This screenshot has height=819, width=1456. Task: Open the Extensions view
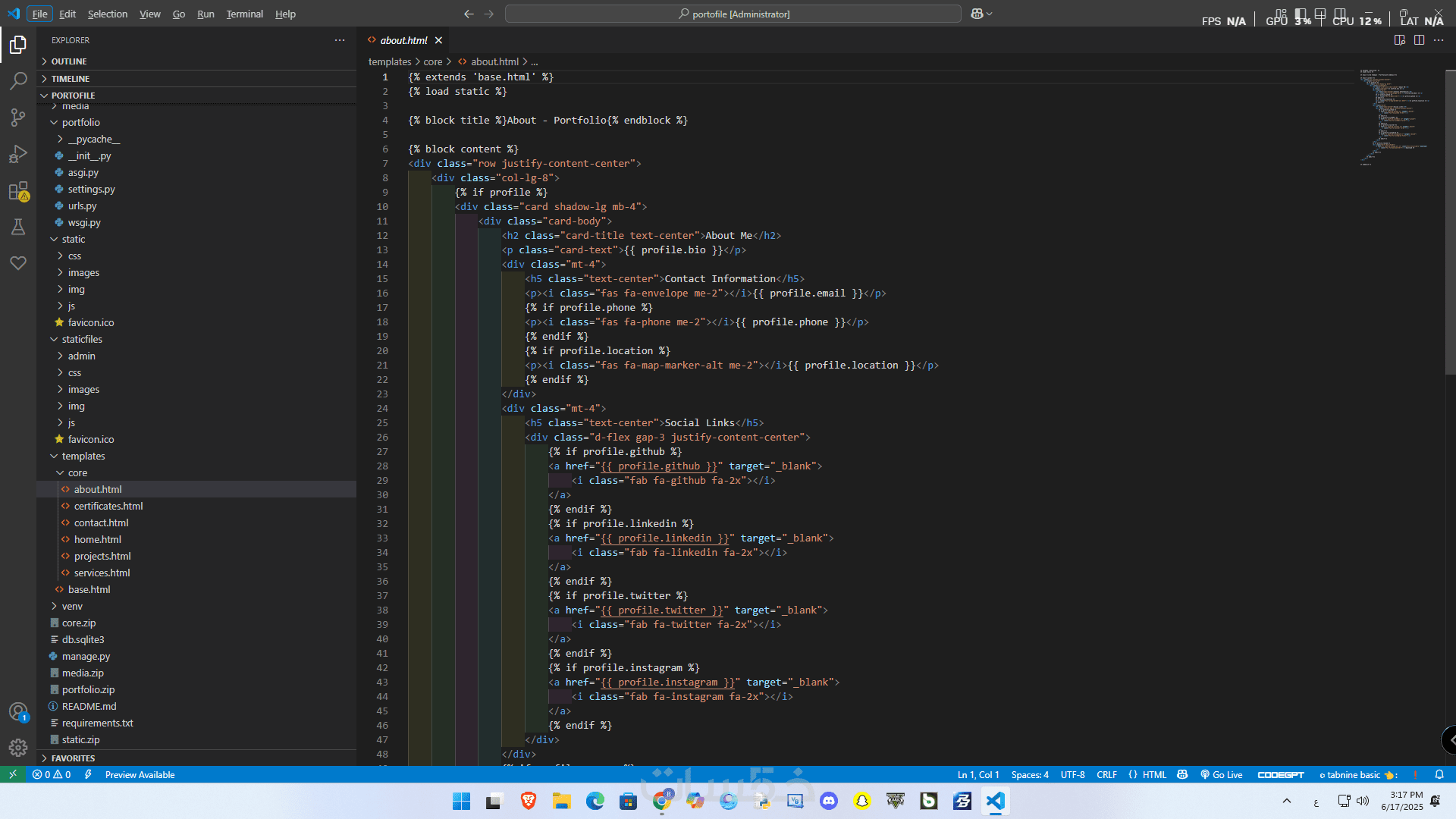[18, 191]
